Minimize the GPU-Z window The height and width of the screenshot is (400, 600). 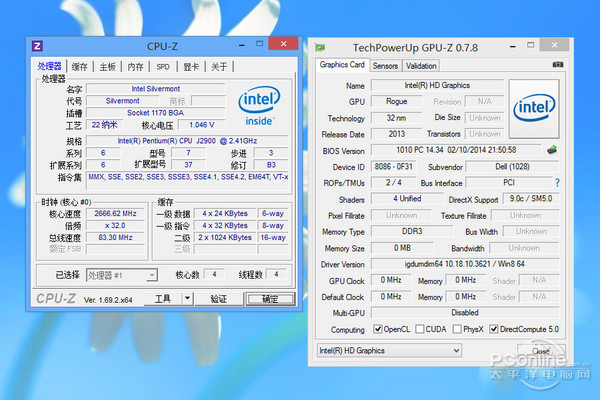[x=513, y=46]
